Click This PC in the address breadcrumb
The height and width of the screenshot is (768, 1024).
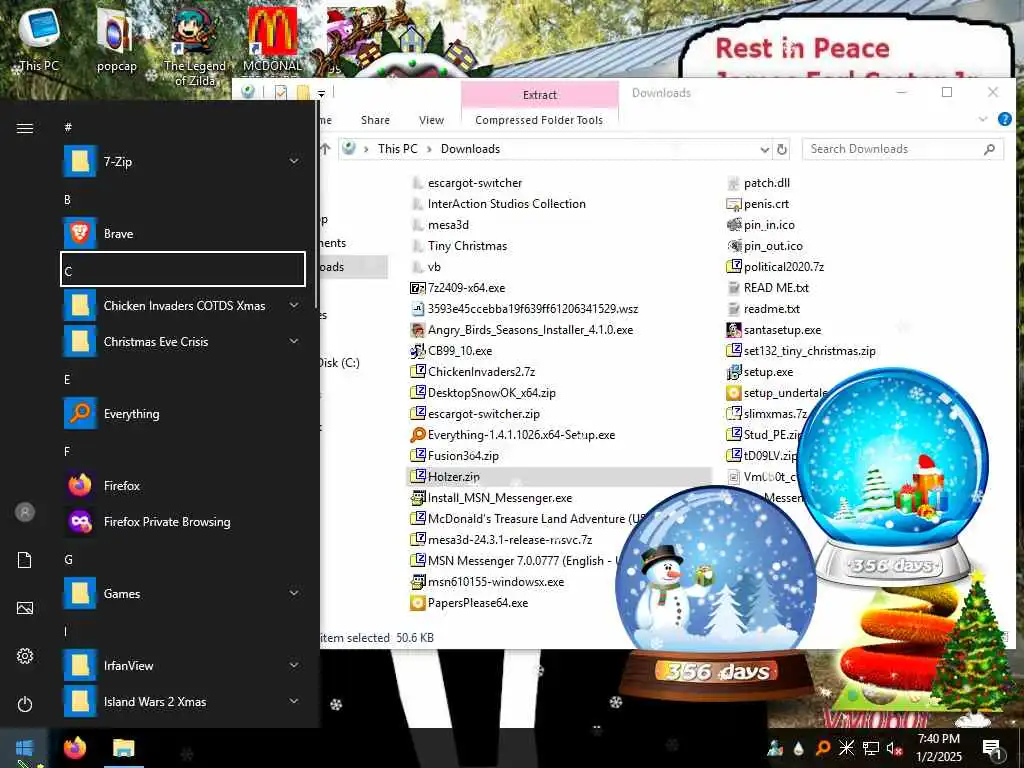tap(397, 149)
